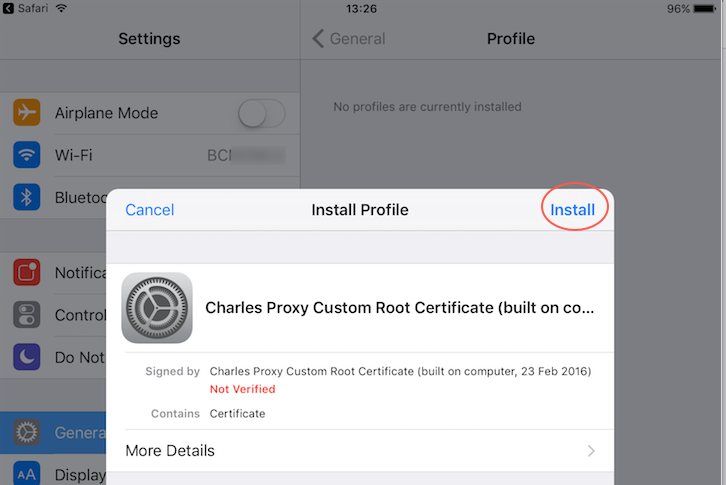Tap the Control Center icon
The width and height of the screenshot is (726, 485).
pyautogui.click(x=26, y=314)
